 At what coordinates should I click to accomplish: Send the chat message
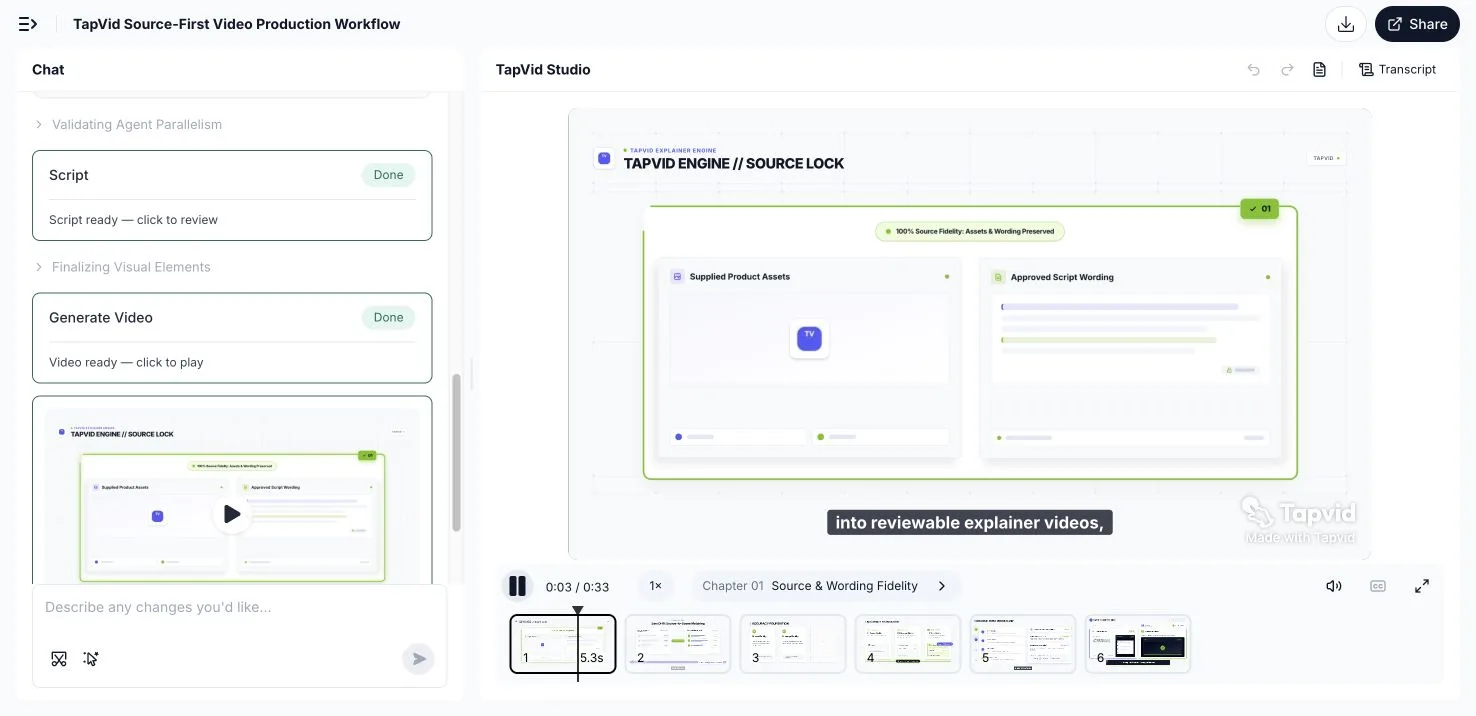coord(419,658)
